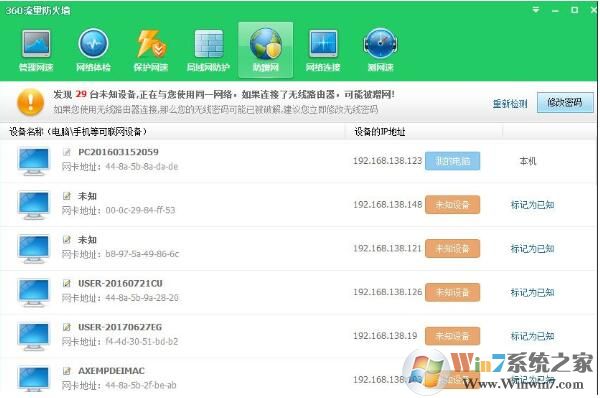Edit name of 未知 device at 192.168.138.121

point(67,240)
